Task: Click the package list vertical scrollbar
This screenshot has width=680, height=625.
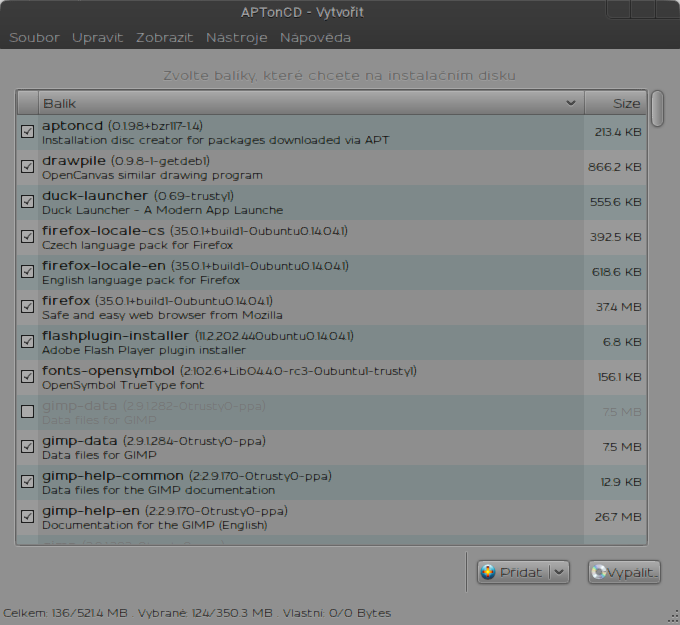Action: (657, 108)
